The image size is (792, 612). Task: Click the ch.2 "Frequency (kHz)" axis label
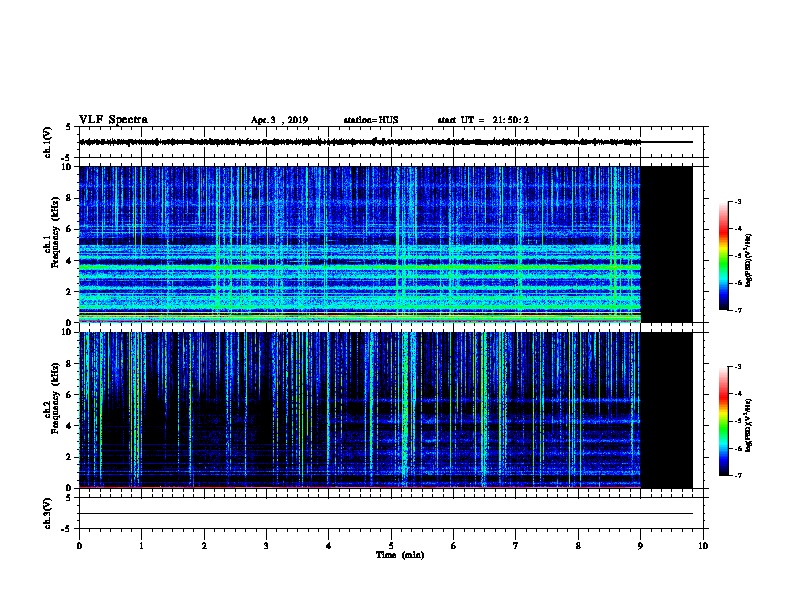(x=55, y=398)
